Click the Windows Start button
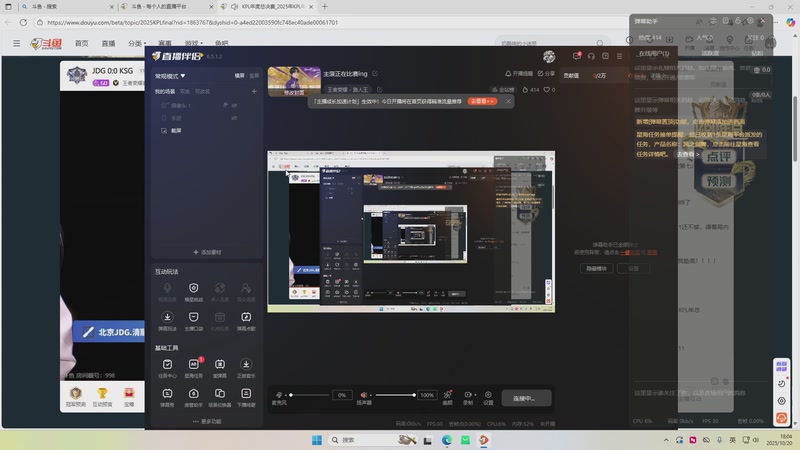 [x=317, y=440]
